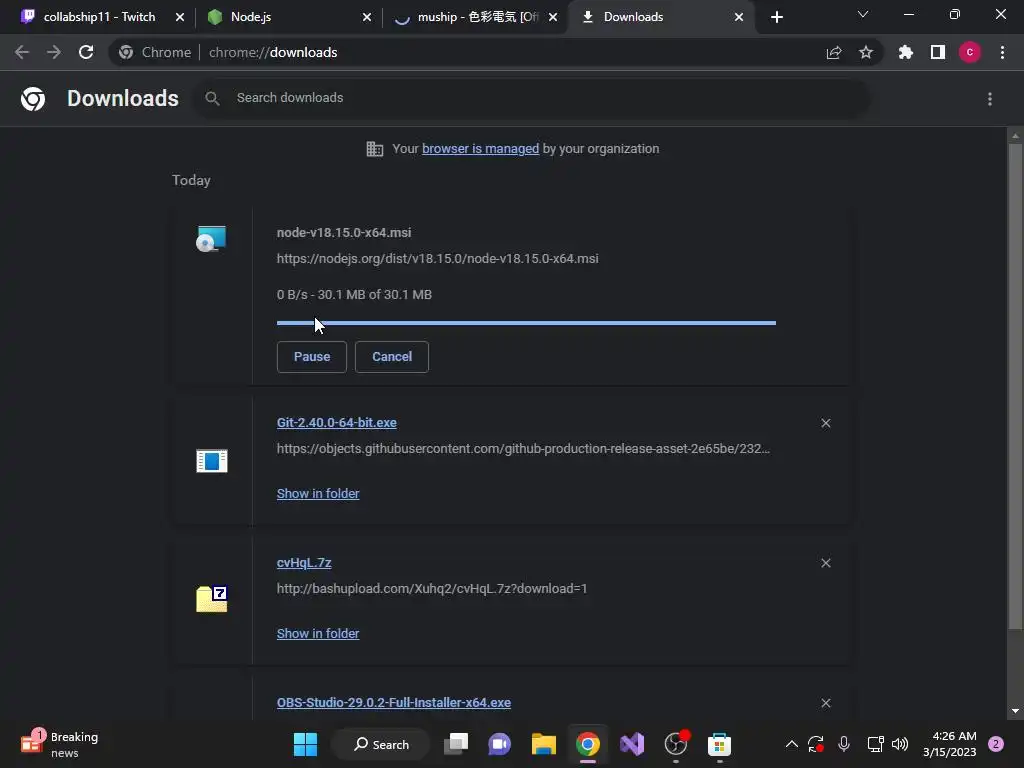Open OBS-Studio-29.0.2-Full-Installer-x64.exe link
The height and width of the screenshot is (768, 1024).
coord(394,703)
